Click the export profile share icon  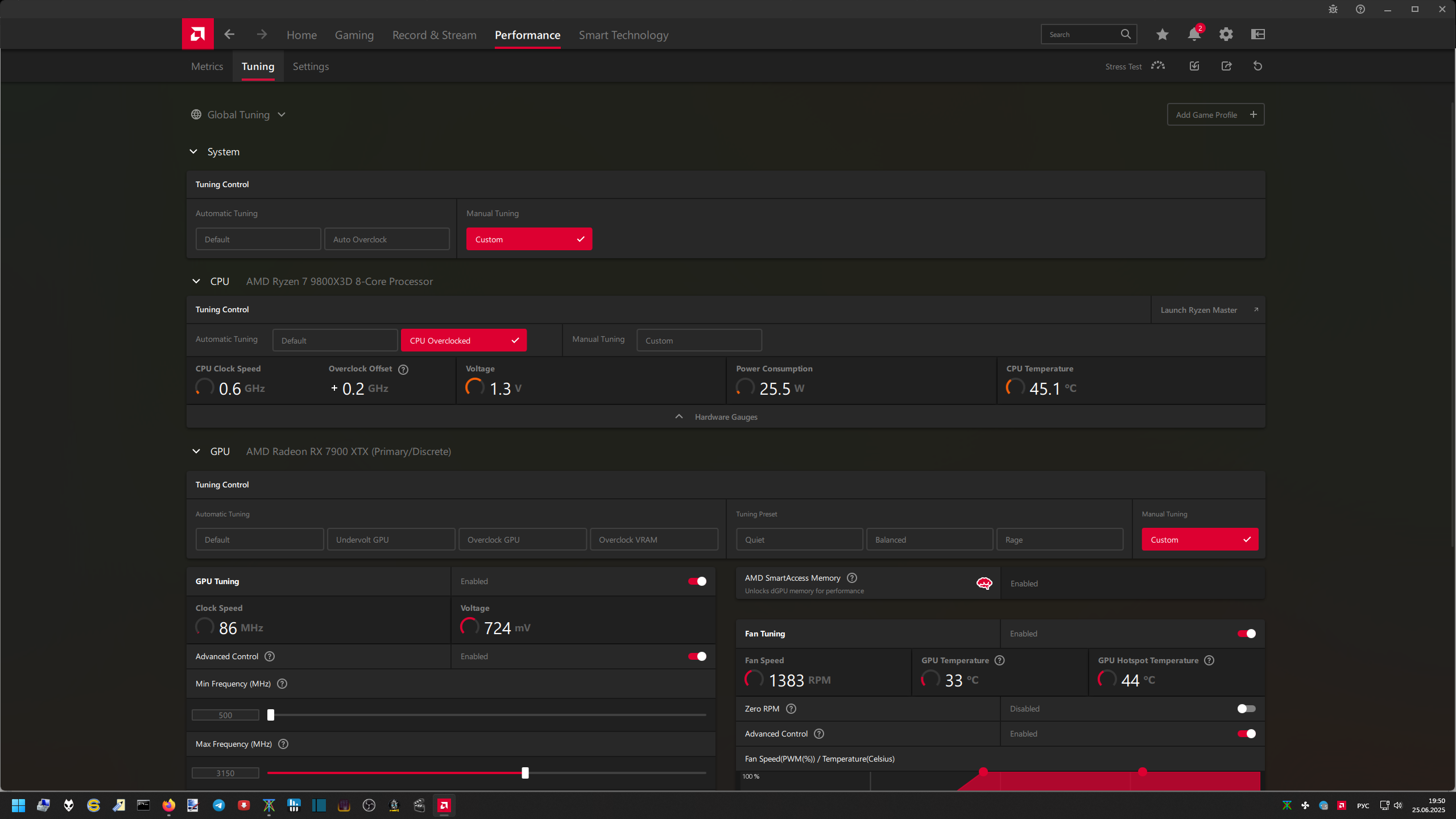click(x=1226, y=66)
